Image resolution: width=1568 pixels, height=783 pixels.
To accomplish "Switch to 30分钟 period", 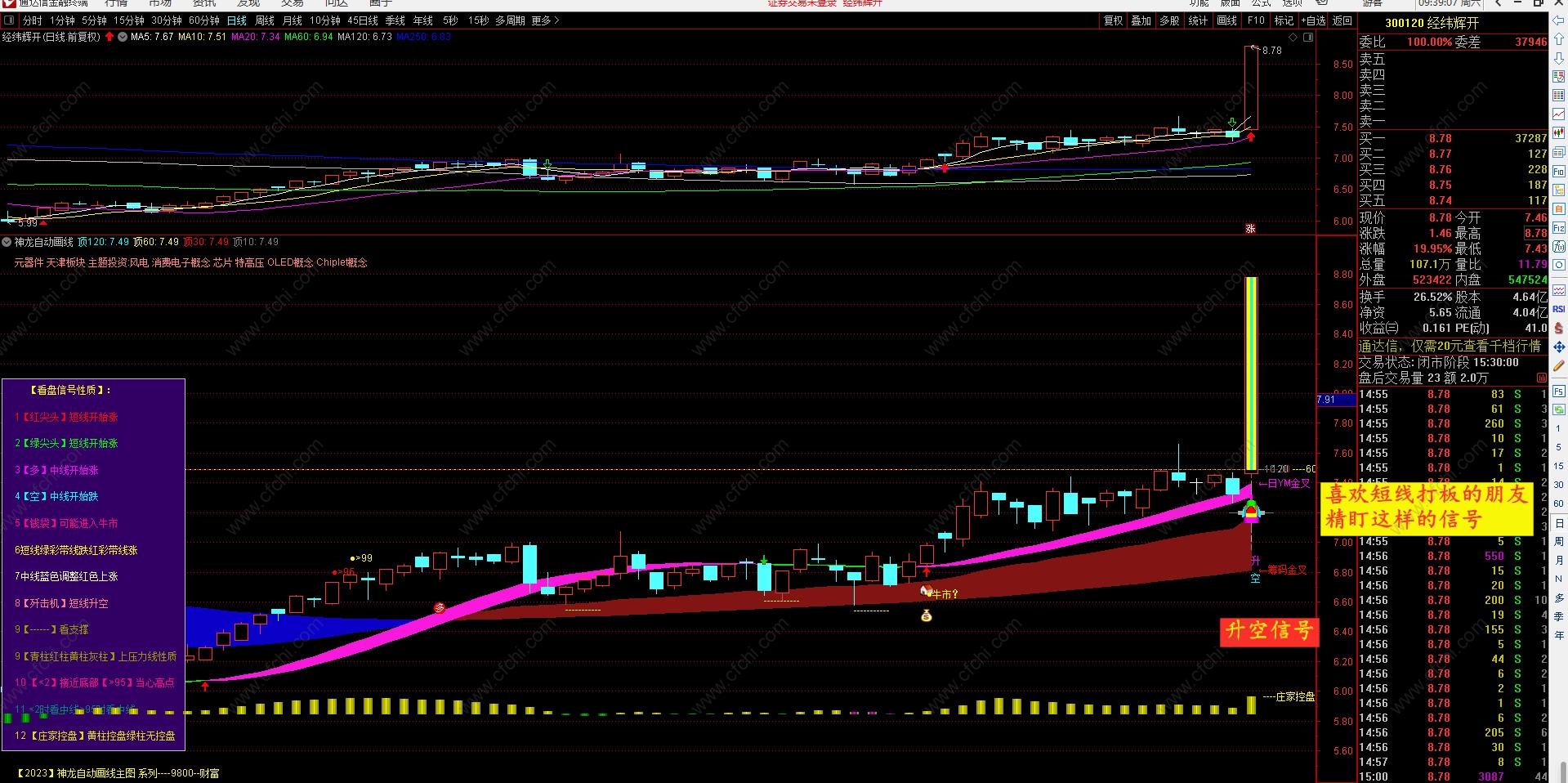I will coord(167,20).
